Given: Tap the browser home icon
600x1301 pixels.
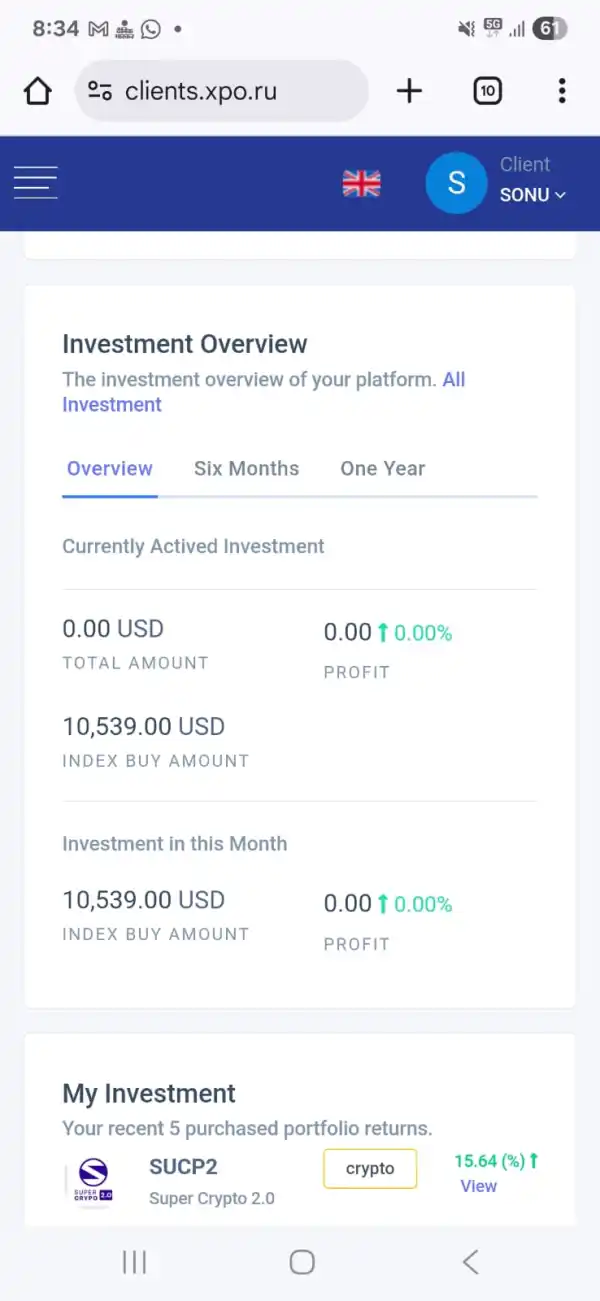Looking at the screenshot, I should click(x=37, y=91).
